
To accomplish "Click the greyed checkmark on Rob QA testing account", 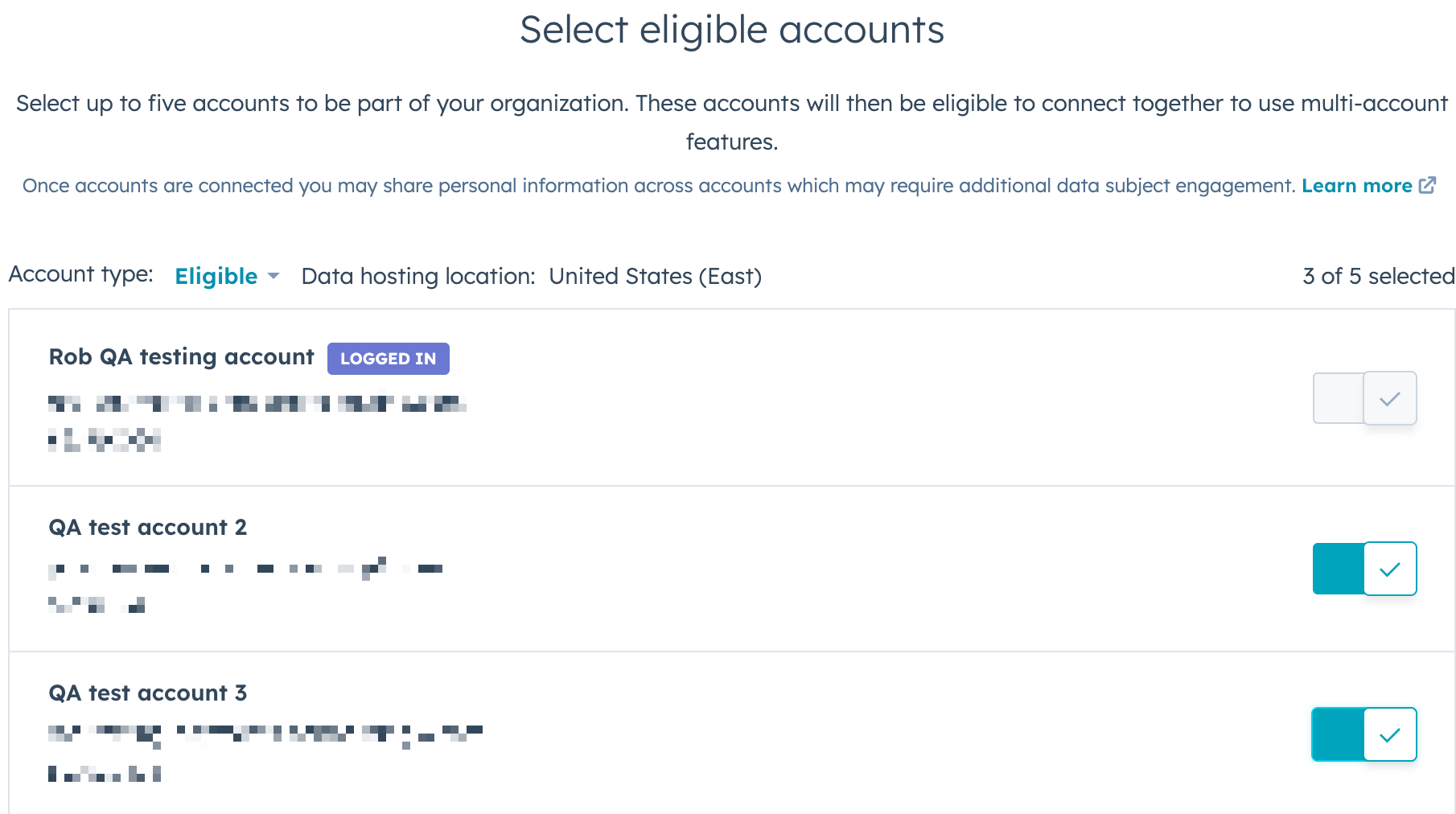I will (x=1390, y=398).
